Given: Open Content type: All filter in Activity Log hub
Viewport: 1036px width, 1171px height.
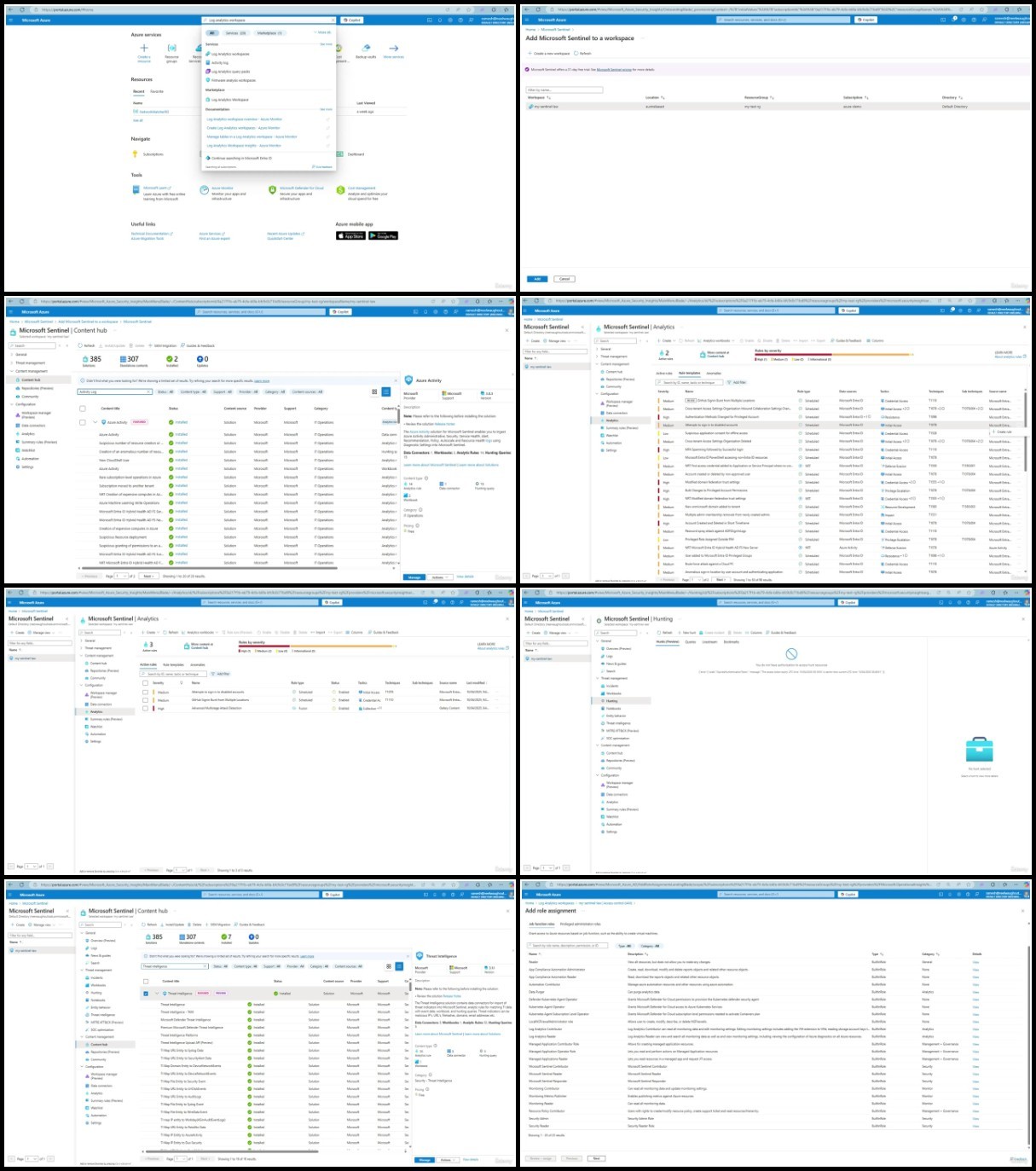Looking at the screenshot, I should pos(194,392).
